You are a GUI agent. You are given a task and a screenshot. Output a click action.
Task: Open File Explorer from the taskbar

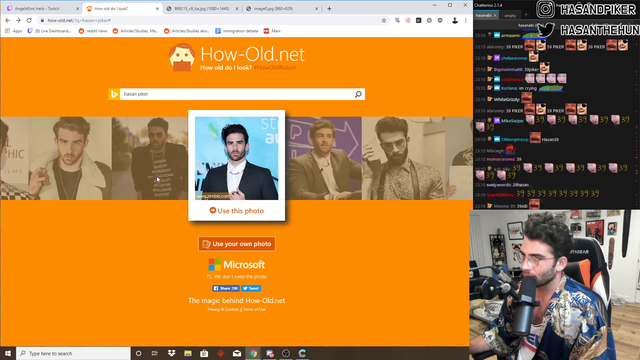point(188,353)
